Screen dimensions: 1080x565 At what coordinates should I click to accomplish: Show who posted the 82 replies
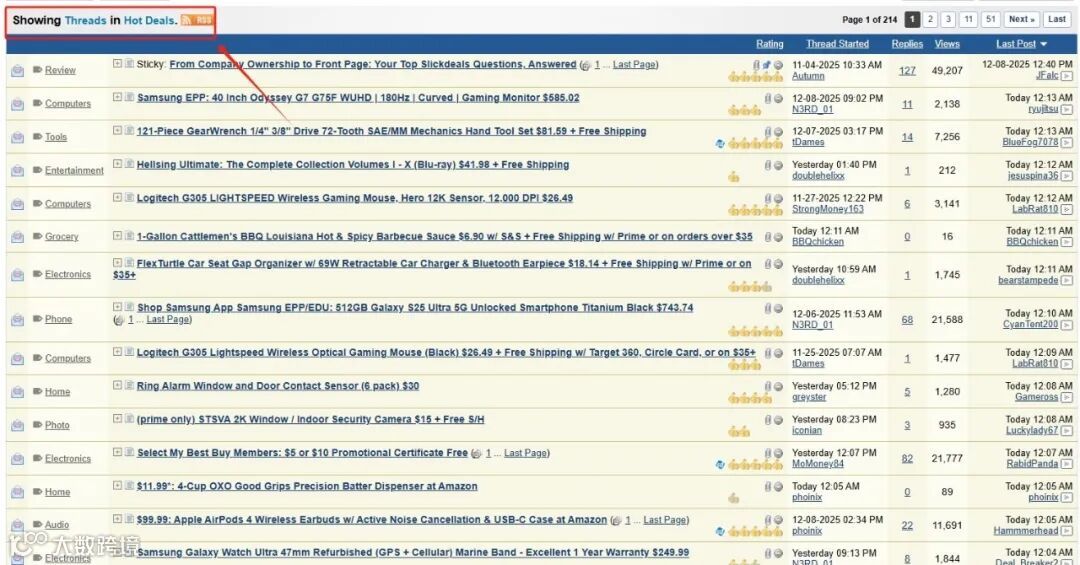[x=907, y=458]
